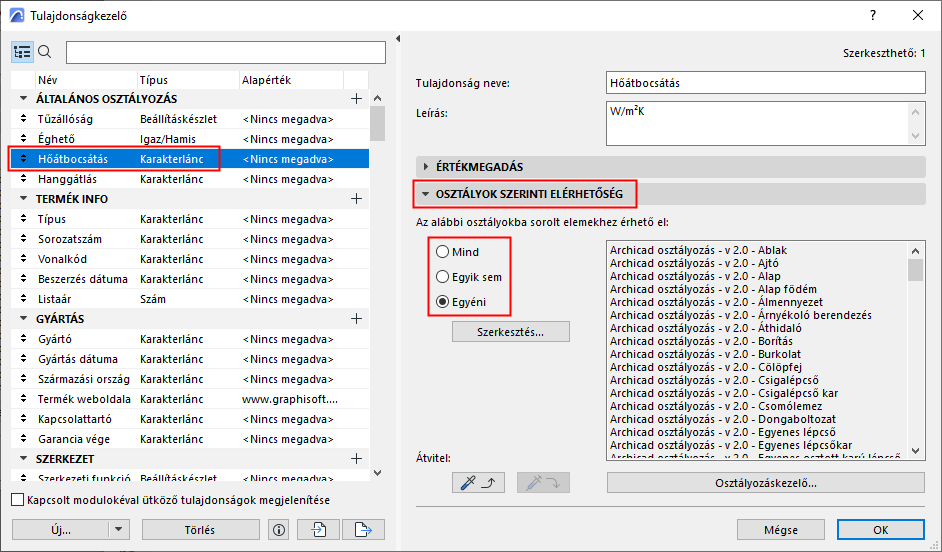Image resolution: width=942 pixels, height=552 pixels.
Task: Add property to TERMÉK INFO group
Action: click(356, 198)
